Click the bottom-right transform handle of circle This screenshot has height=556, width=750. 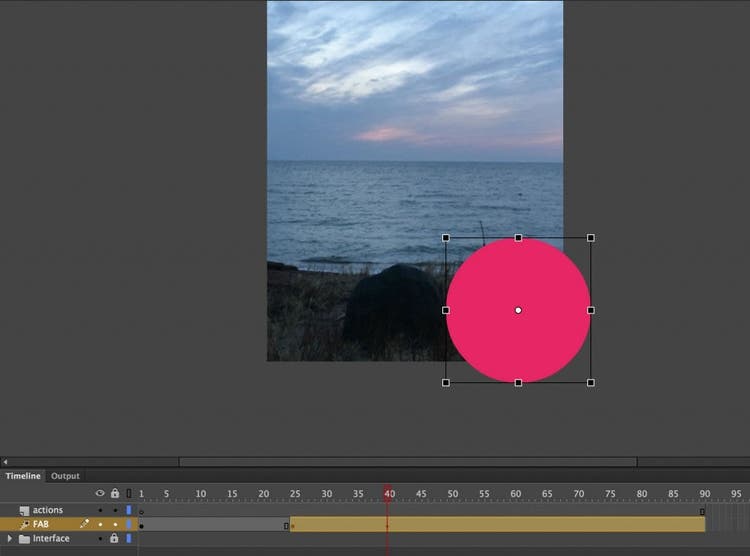[x=591, y=382]
